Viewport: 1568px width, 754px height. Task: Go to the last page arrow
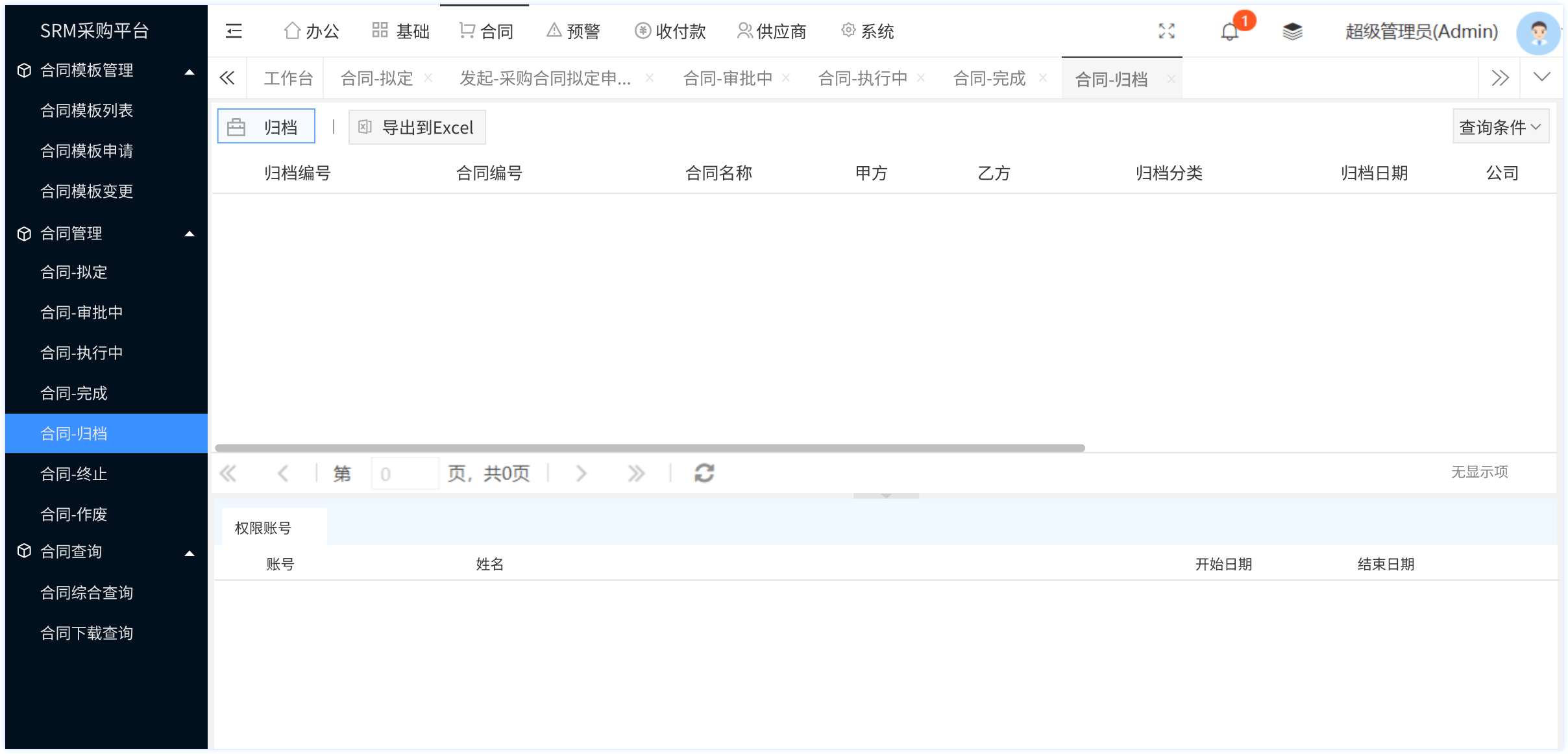pos(636,473)
